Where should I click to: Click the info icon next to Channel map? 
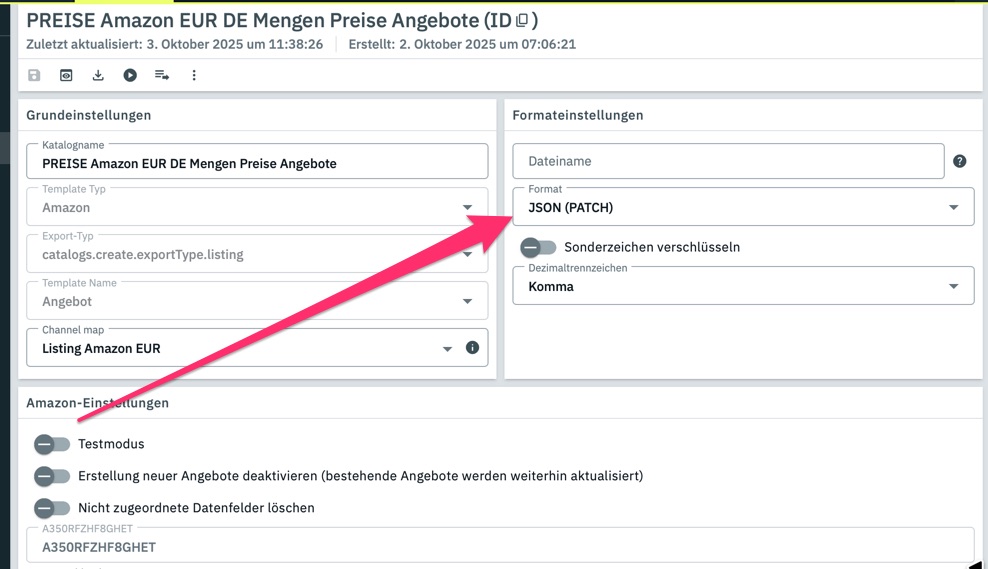[472, 348]
